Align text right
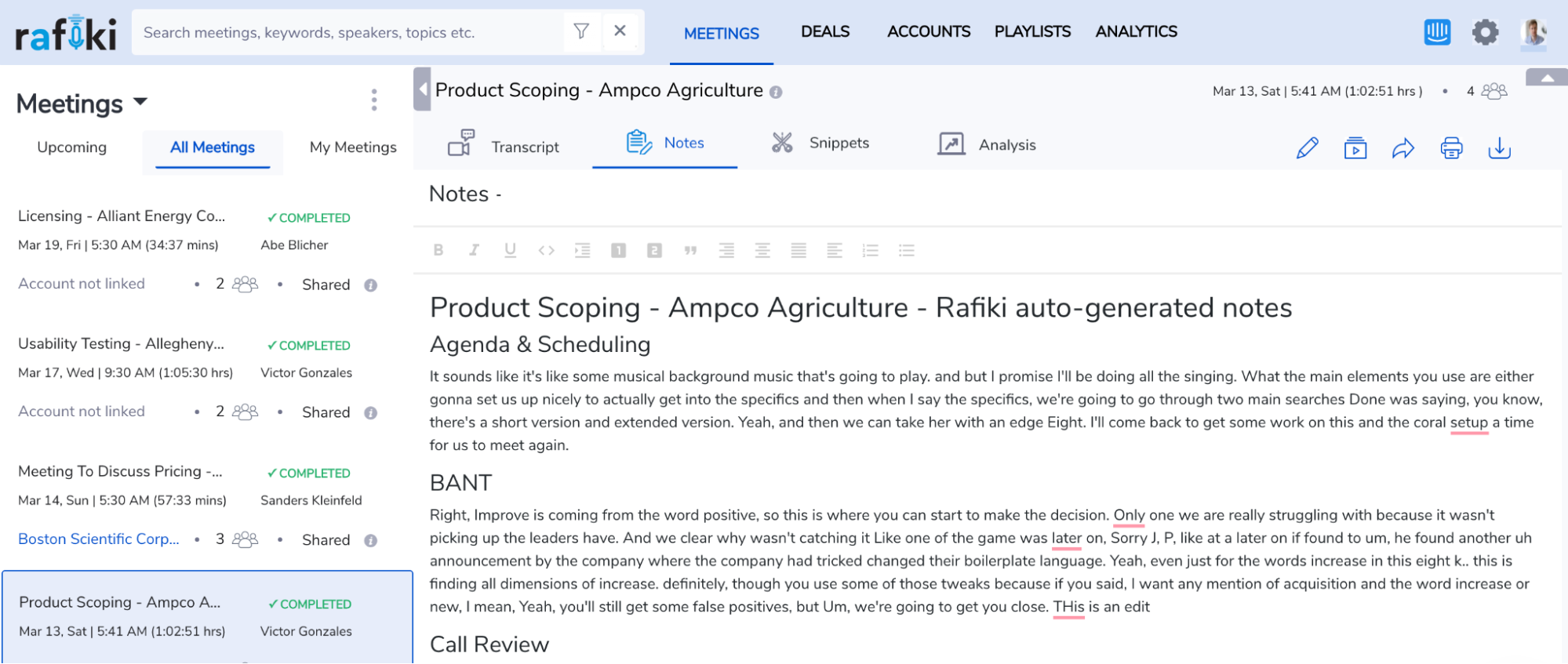Screen dimensions: 1568x664 coord(726,250)
